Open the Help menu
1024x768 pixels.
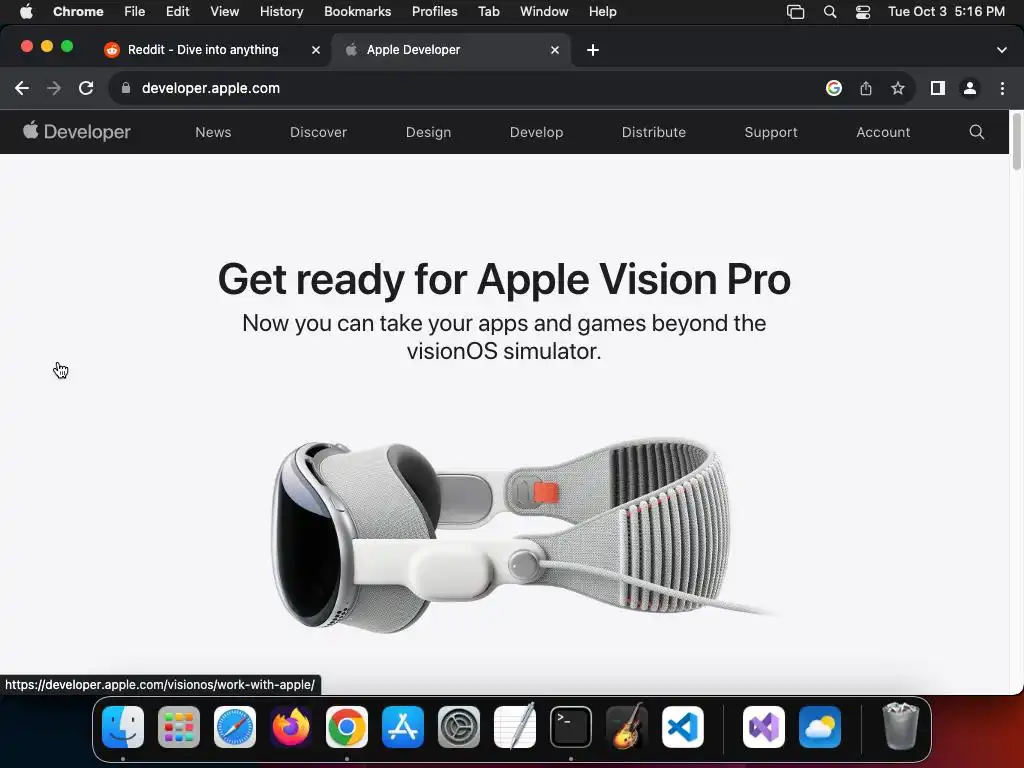603,12
